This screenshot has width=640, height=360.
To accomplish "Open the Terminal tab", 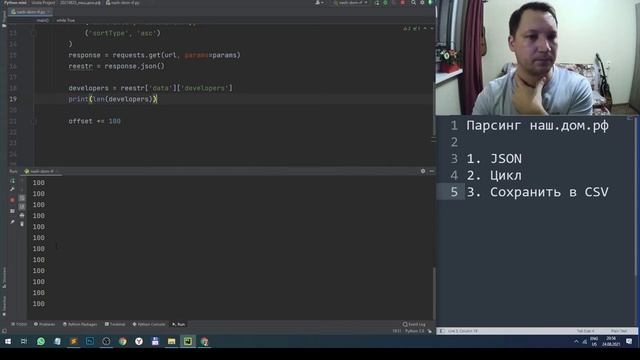I will (115, 324).
